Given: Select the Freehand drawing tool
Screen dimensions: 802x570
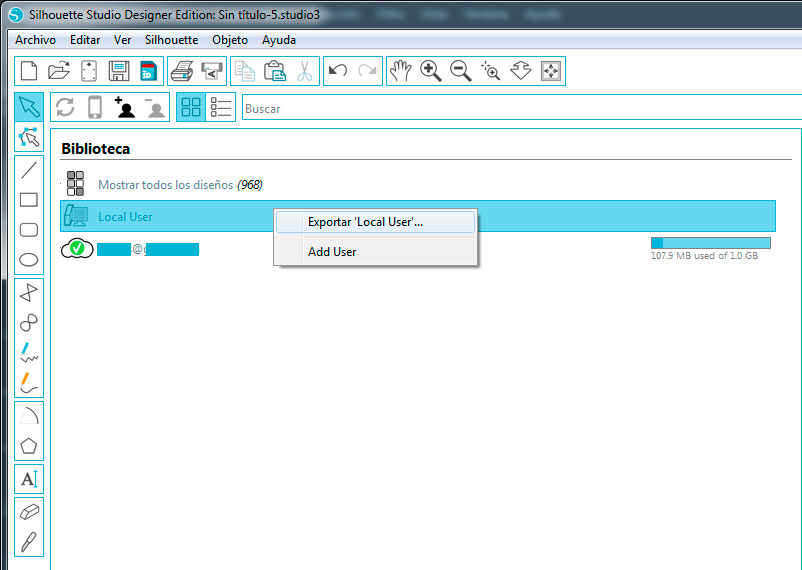Looking at the screenshot, I should click(x=29, y=353).
